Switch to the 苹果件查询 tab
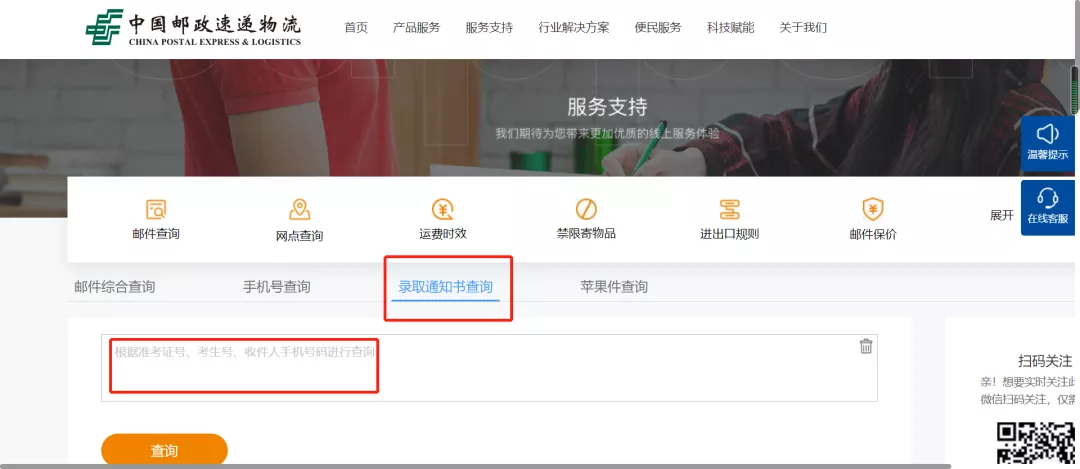The height and width of the screenshot is (469, 1080). click(x=614, y=287)
